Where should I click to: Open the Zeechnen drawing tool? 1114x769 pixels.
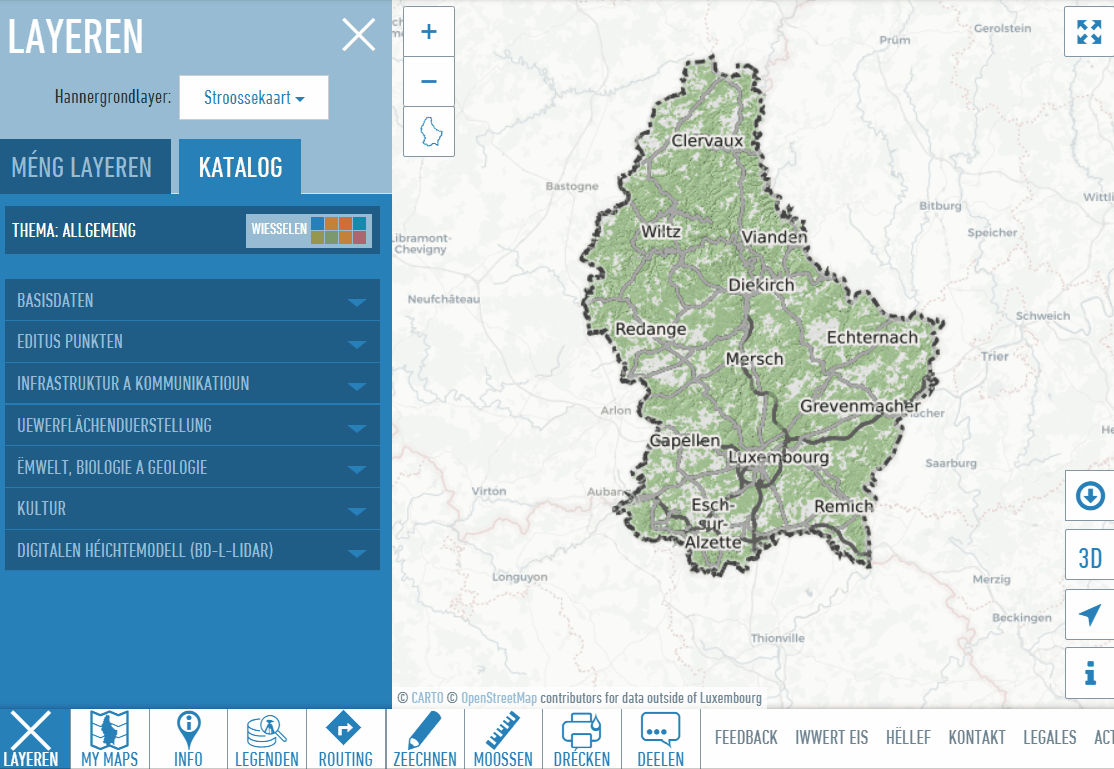click(425, 739)
